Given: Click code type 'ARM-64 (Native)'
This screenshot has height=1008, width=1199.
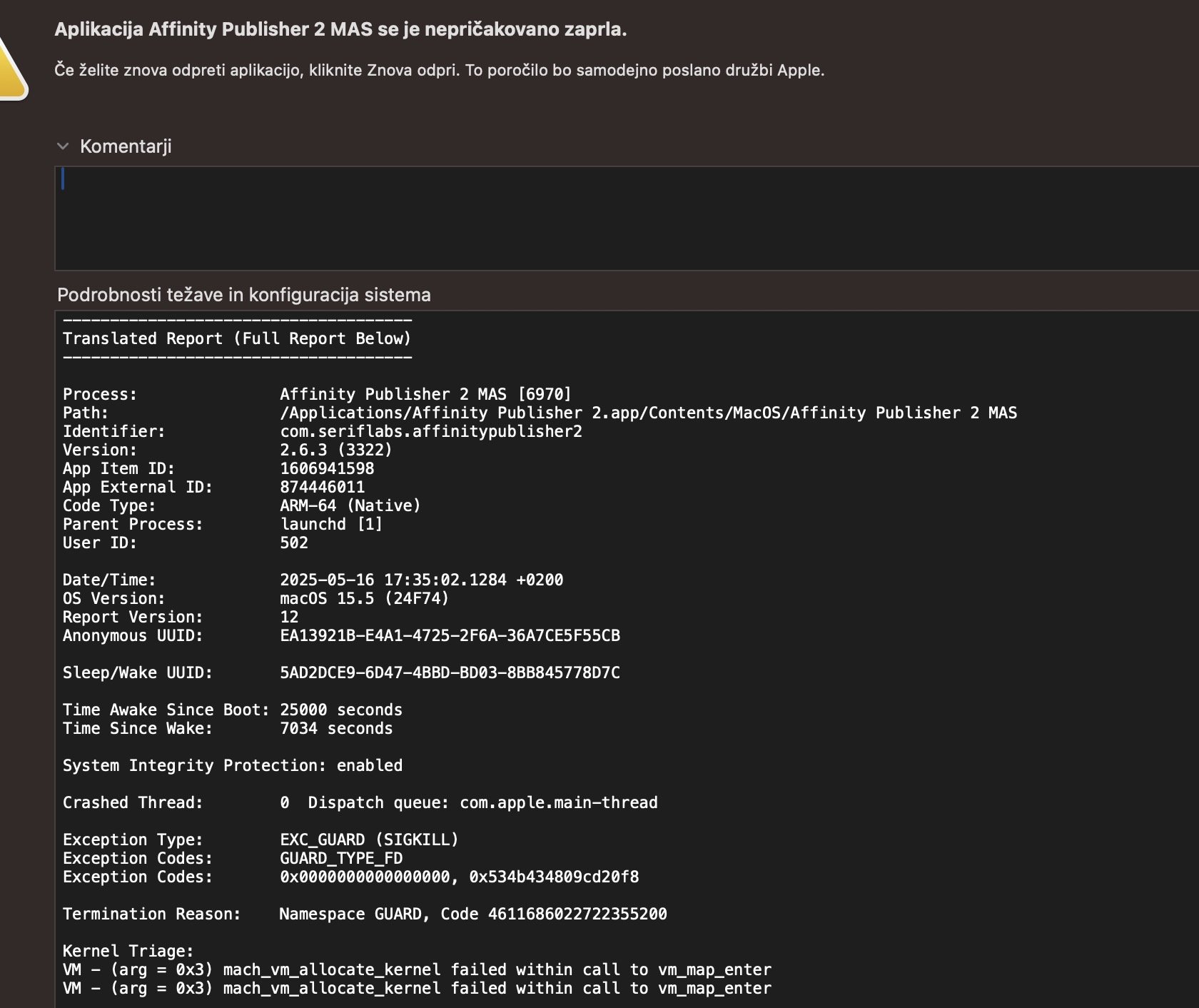Looking at the screenshot, I should click(x=350, y=505).
